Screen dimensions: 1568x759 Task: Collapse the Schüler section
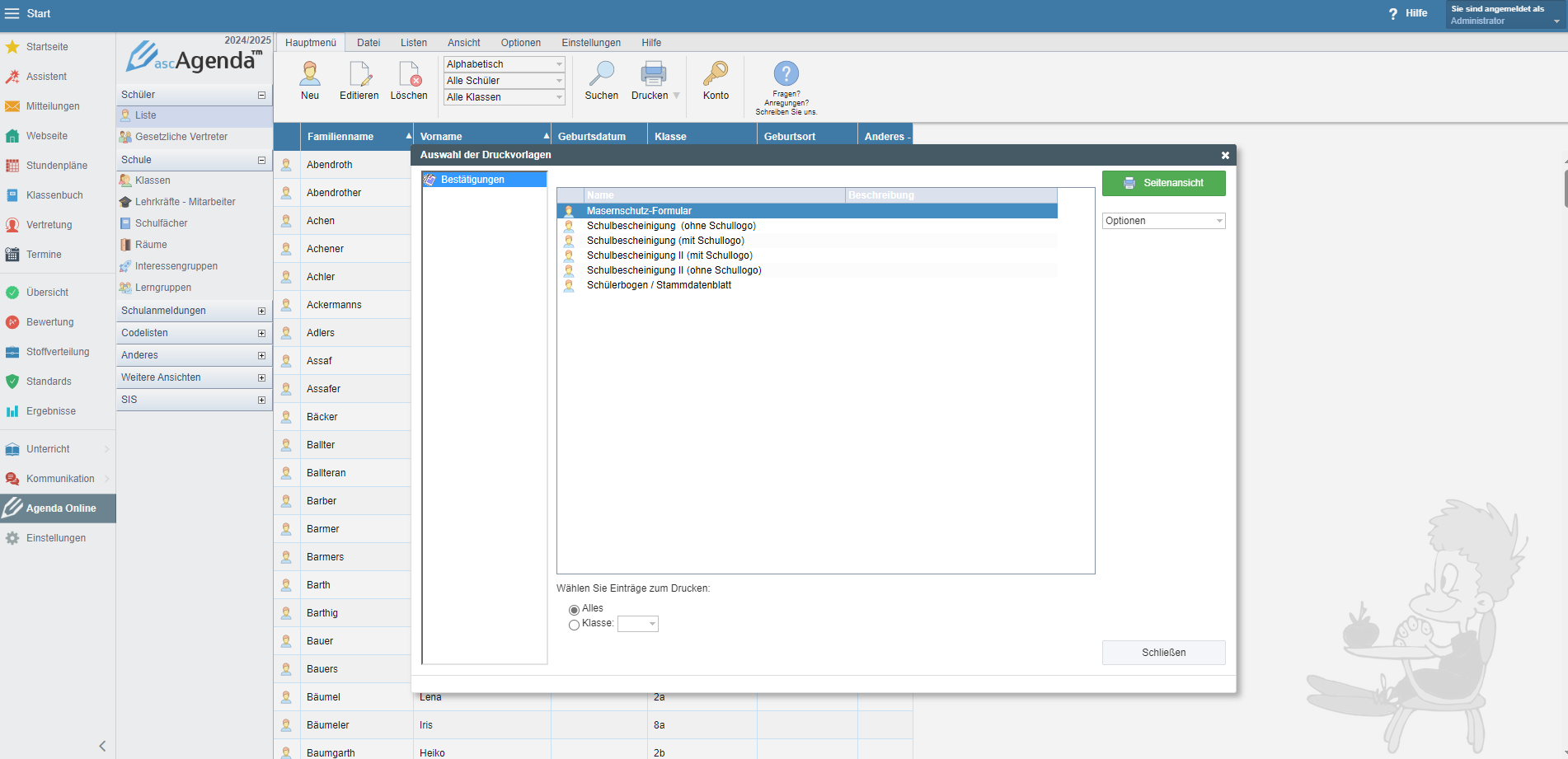[x=261, y=95]
